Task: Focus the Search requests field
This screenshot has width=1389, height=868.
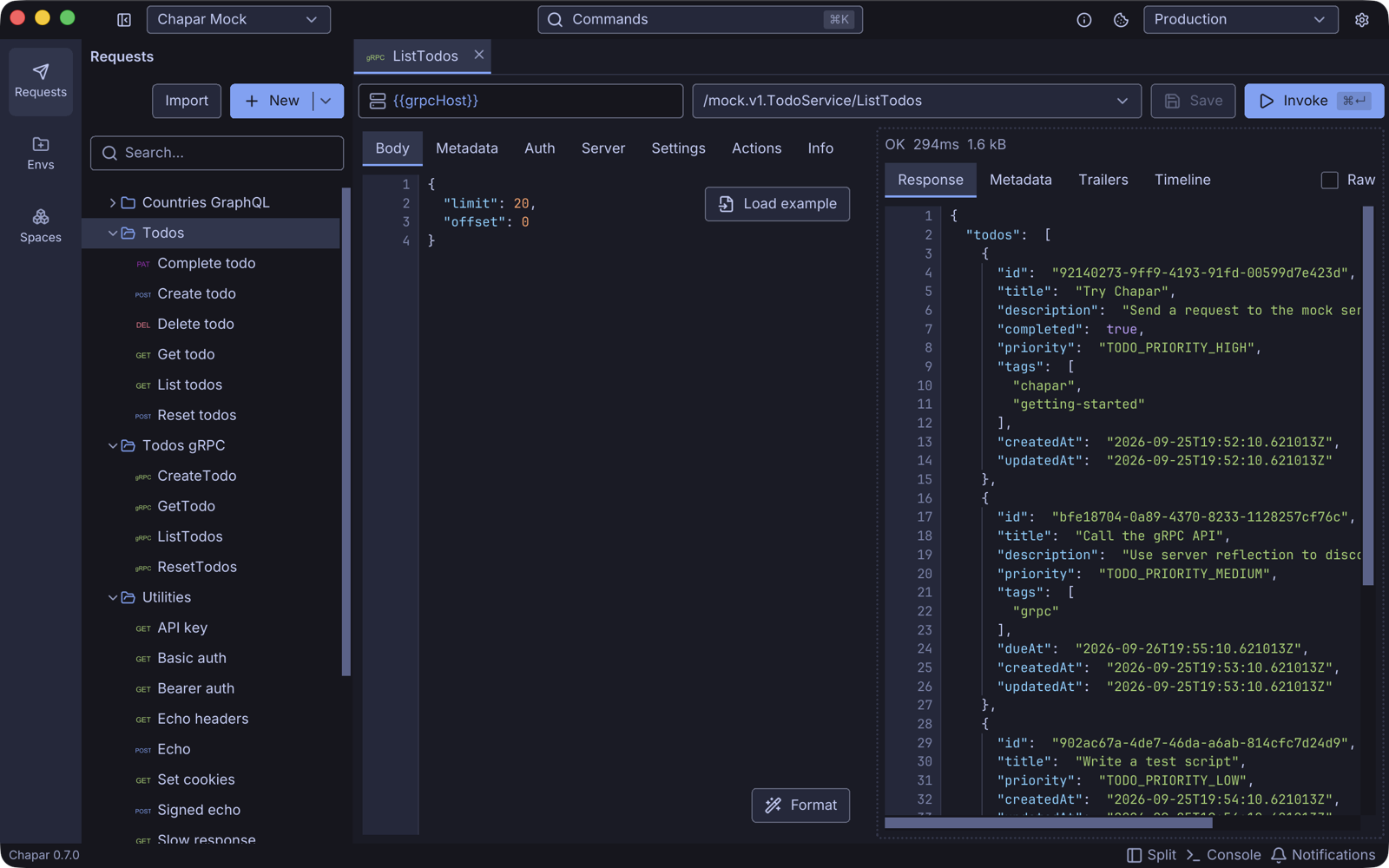Action: click(x=217, y=153)
